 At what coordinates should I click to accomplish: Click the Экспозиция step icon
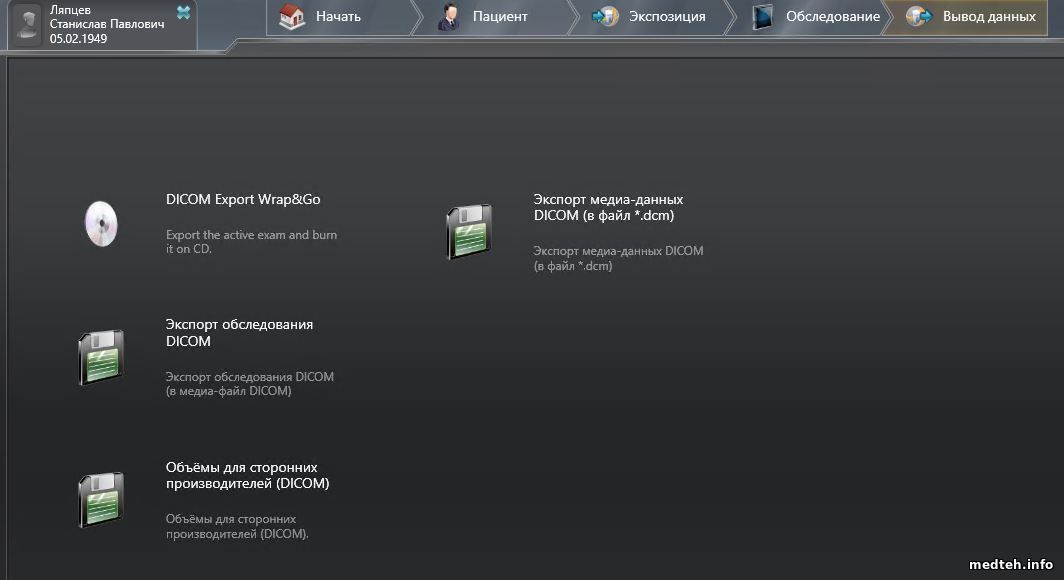click(x=605, y=17)
